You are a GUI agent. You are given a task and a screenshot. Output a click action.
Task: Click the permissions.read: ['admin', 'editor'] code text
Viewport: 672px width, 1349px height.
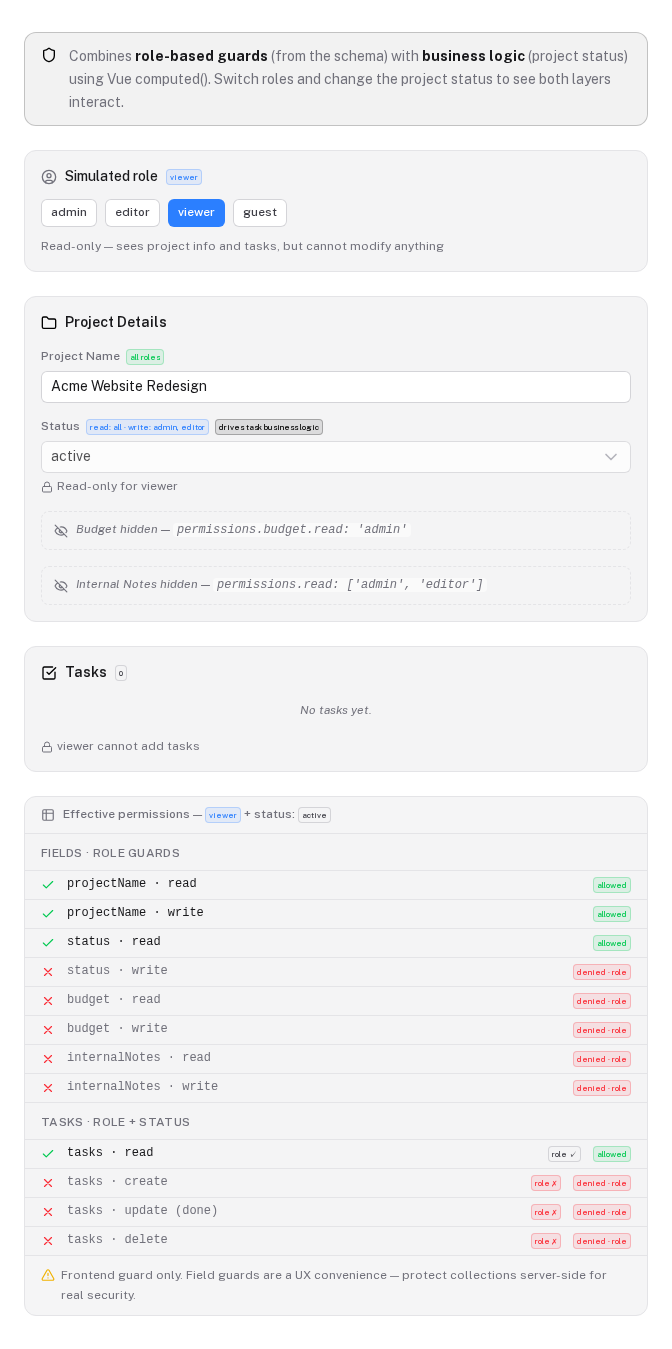[x=350, y=585]
